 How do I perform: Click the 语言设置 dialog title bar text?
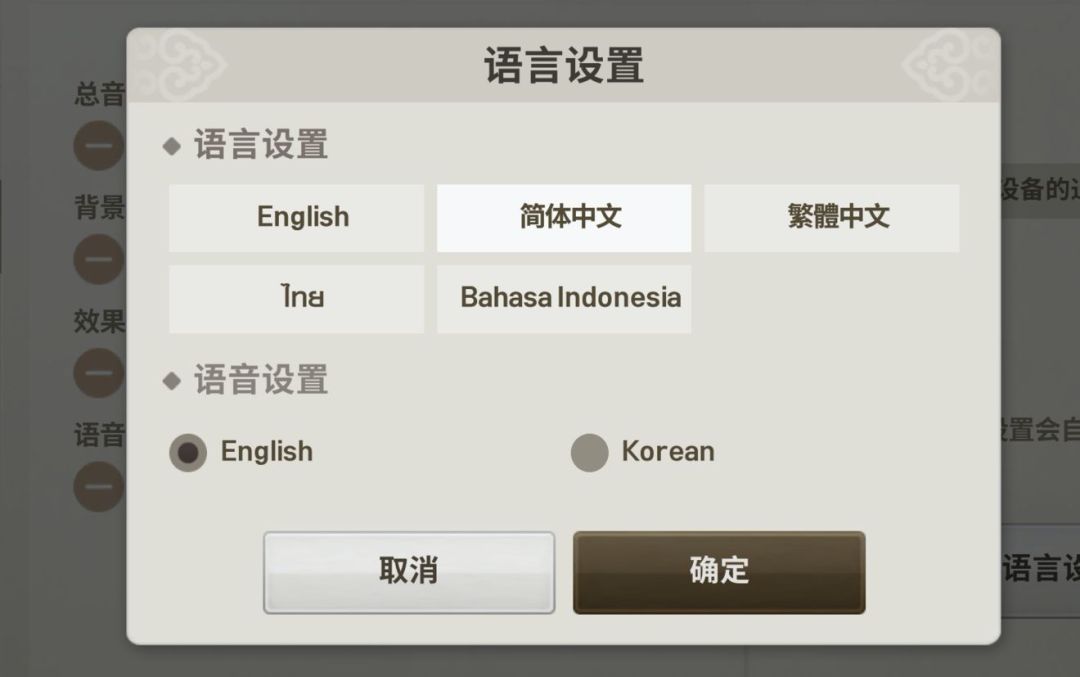point(563,66)
